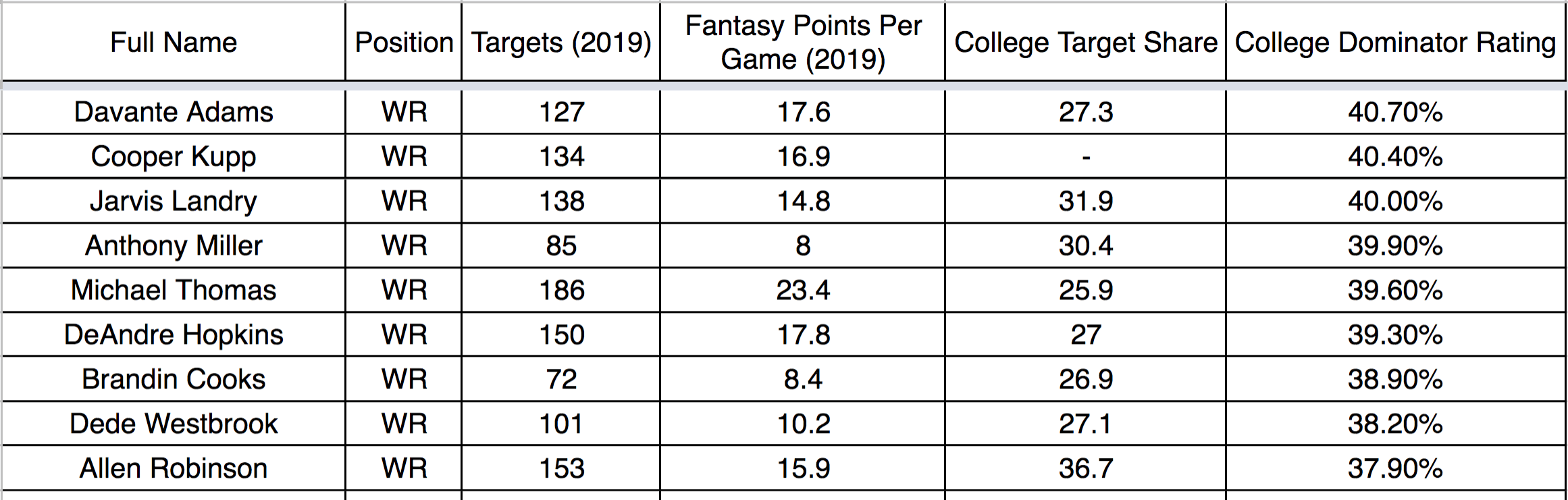Select the Cooper Kupp name cell

[x=174, y=157]
